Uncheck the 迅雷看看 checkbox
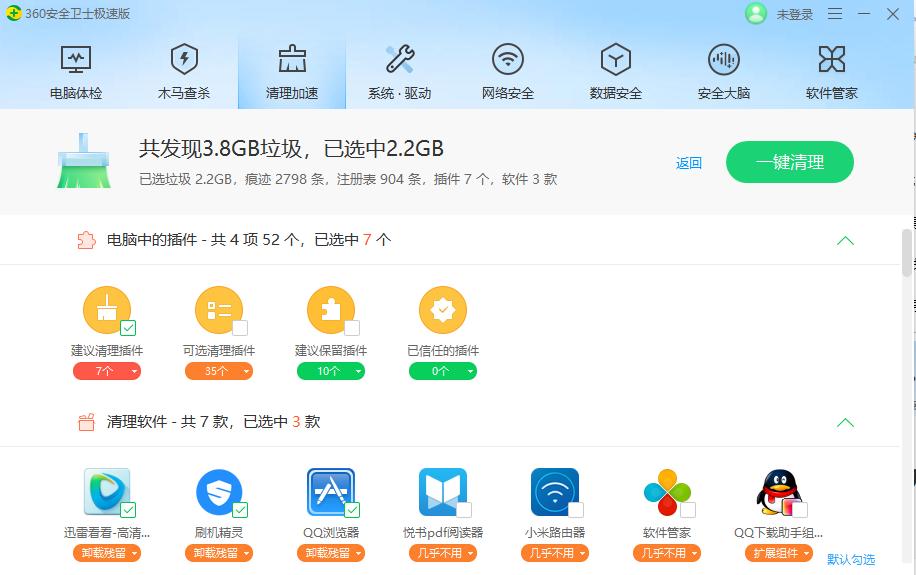 pyautogui.click(x=128, y=510)
